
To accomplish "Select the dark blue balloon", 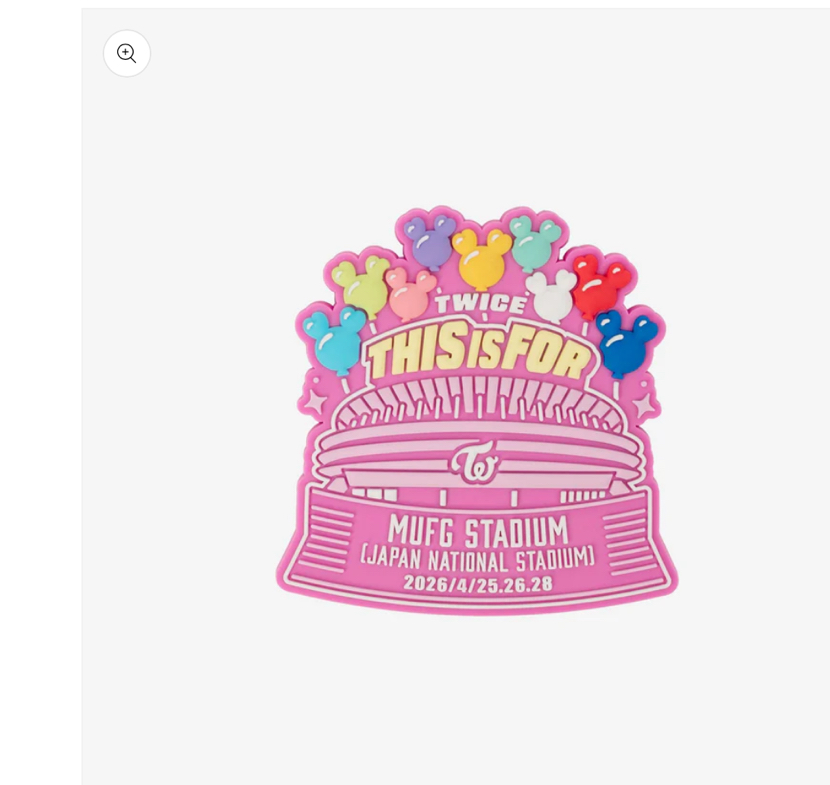I will click(x=626, y=342).
